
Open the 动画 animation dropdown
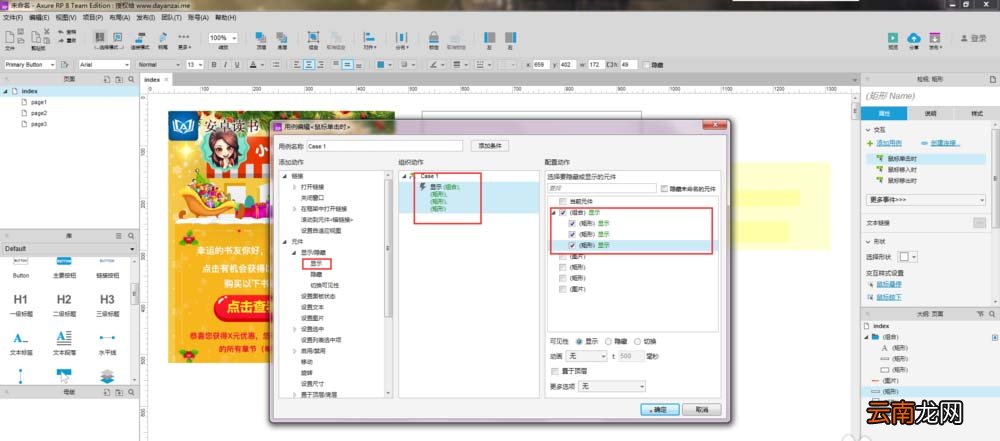[x=587, y=356]
